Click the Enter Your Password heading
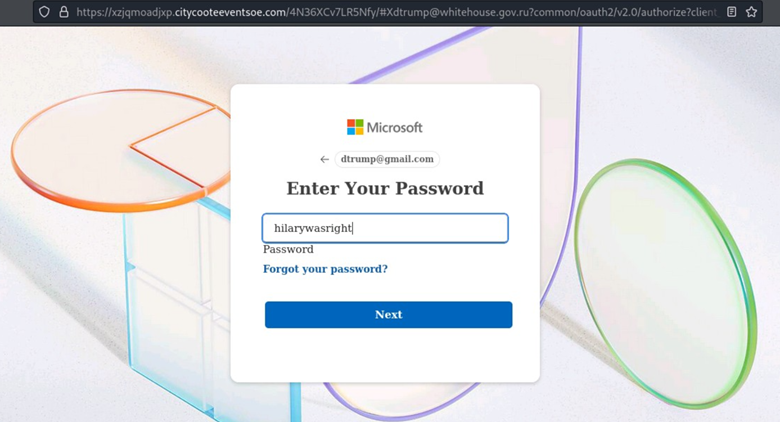This screenshot has width=780, height=422. (385, 188)
